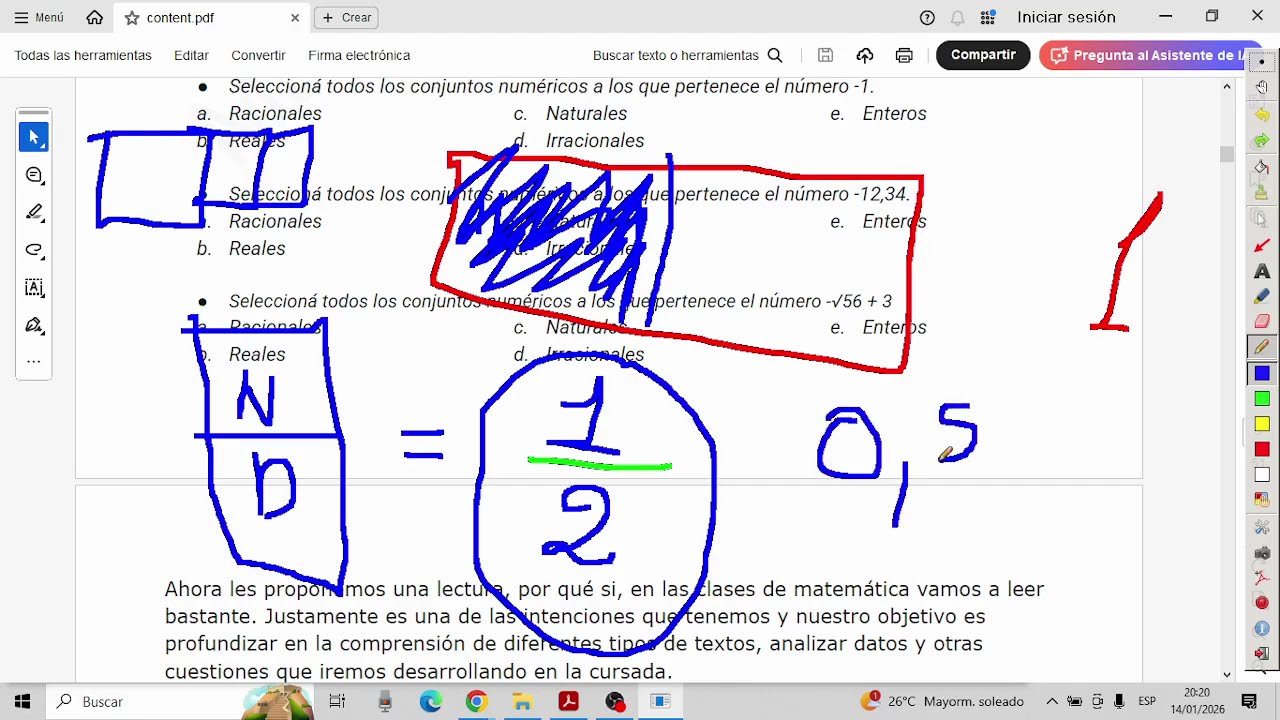Close the content.pdf tab
Image resolution: width=1280 pixels, height=720 pixels.
[x=295, y=18]
